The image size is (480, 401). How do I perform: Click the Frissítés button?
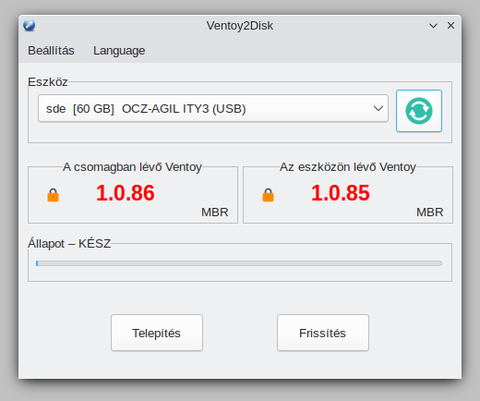point(323,333)
